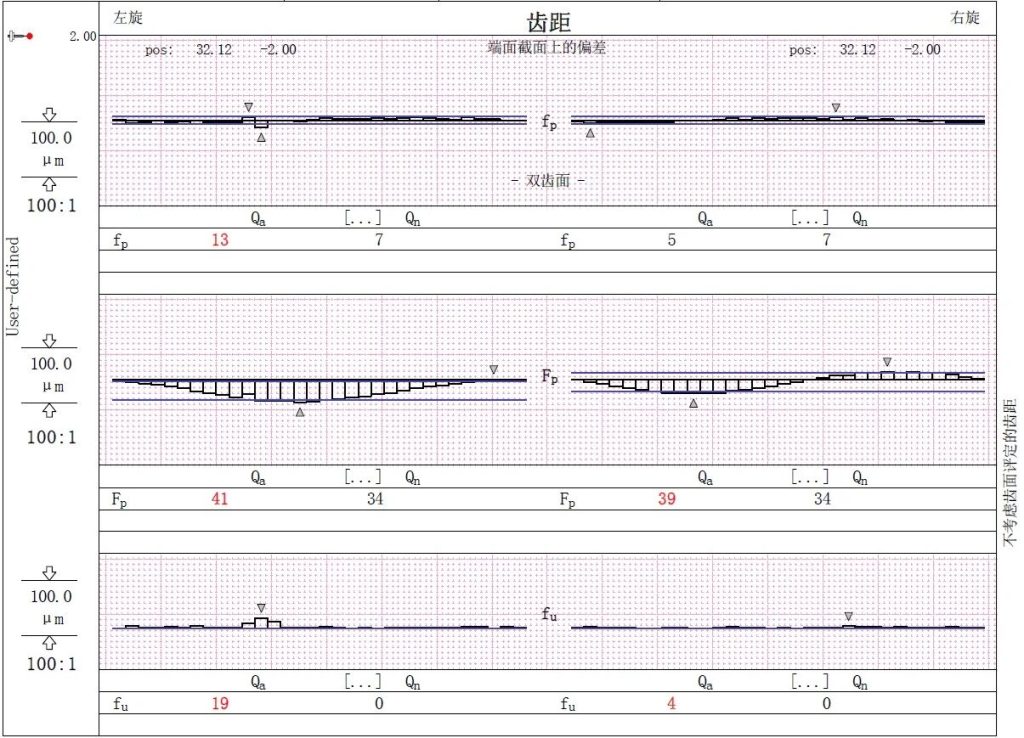Click the up arrow below the bottom fu scale
The image size is (1024, 738).
coord(49,643)
